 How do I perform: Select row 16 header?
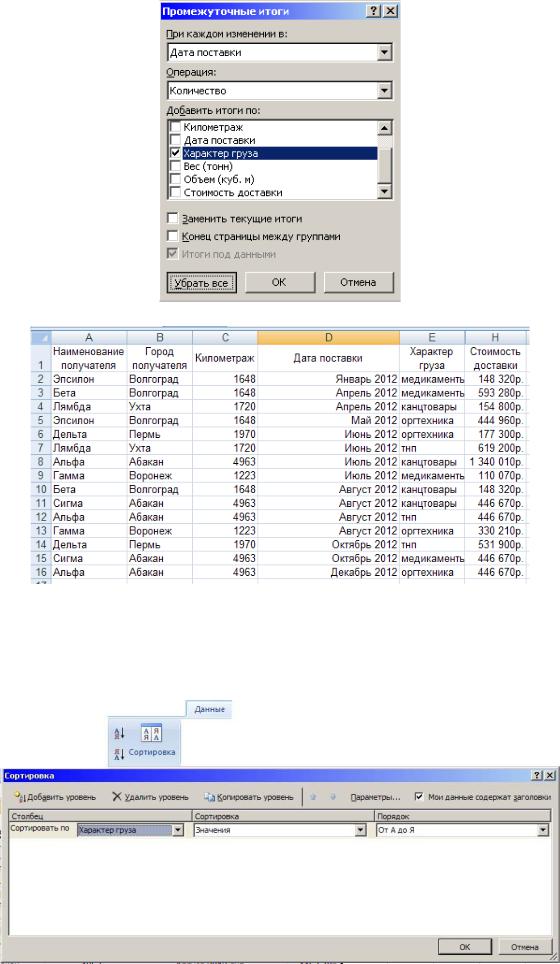[x=41, y=572]
